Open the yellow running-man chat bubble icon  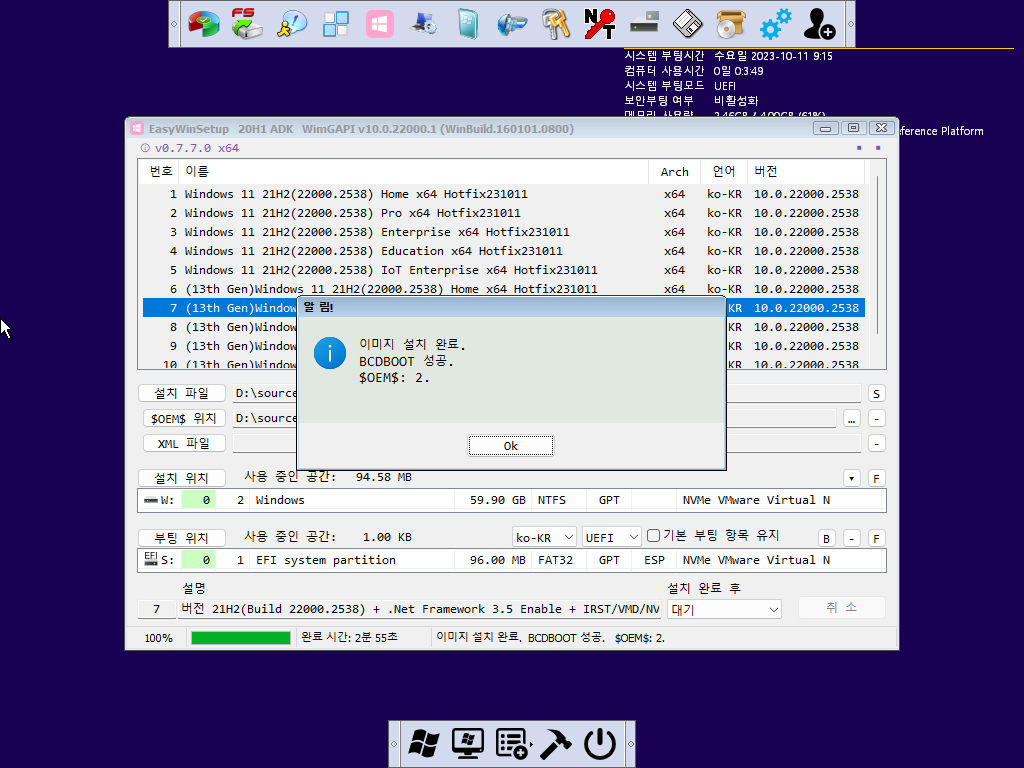291,24
